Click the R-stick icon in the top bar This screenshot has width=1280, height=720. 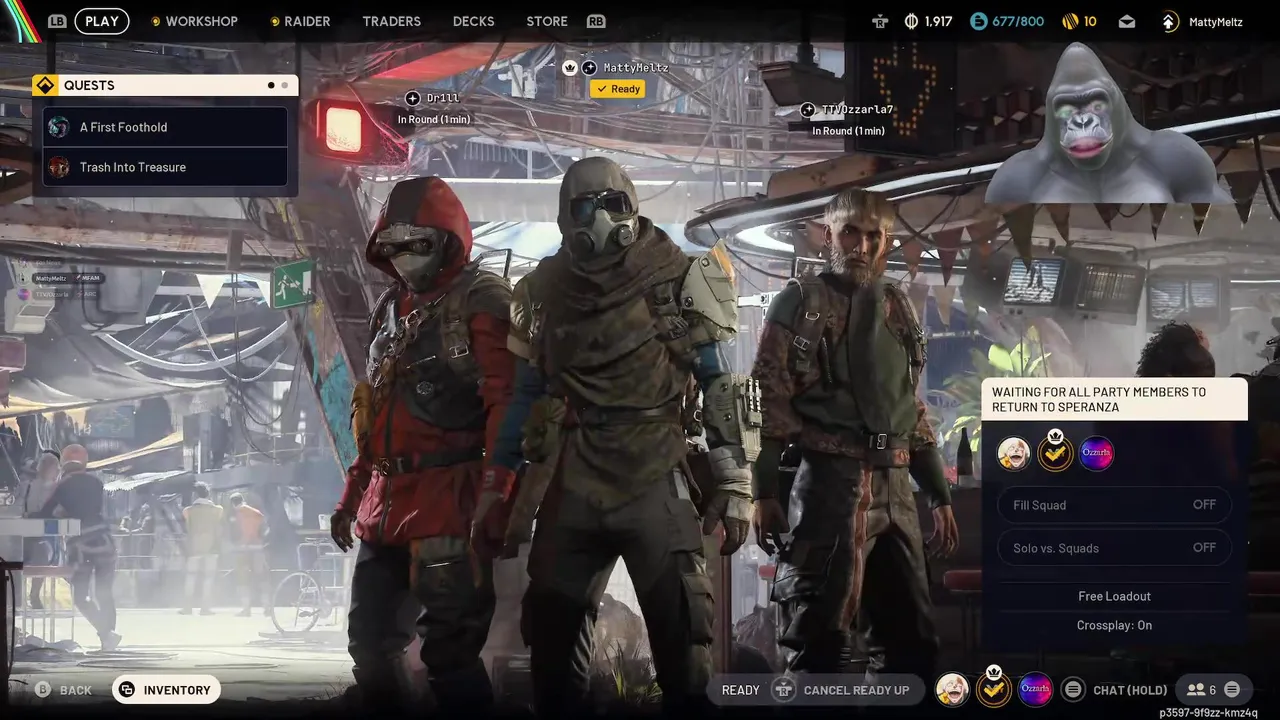(x=880, y=21)
